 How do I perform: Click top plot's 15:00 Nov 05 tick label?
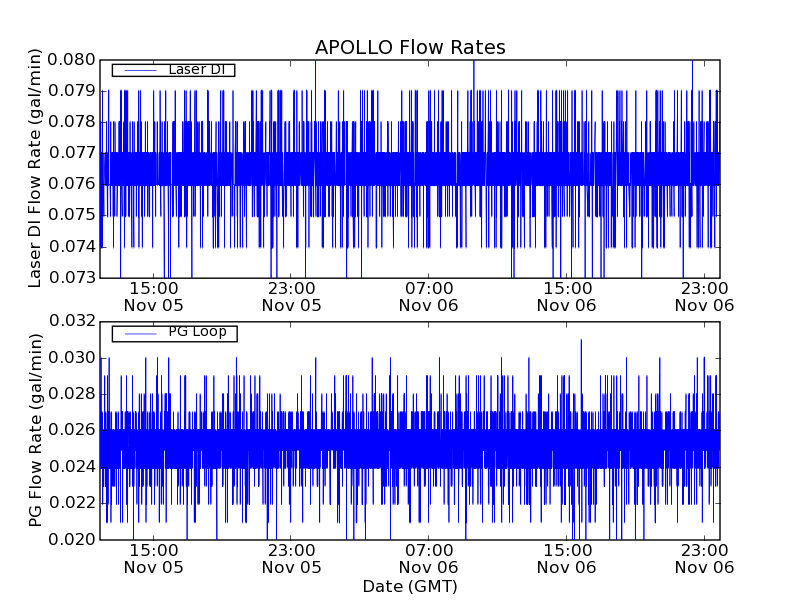pos(154,296)
